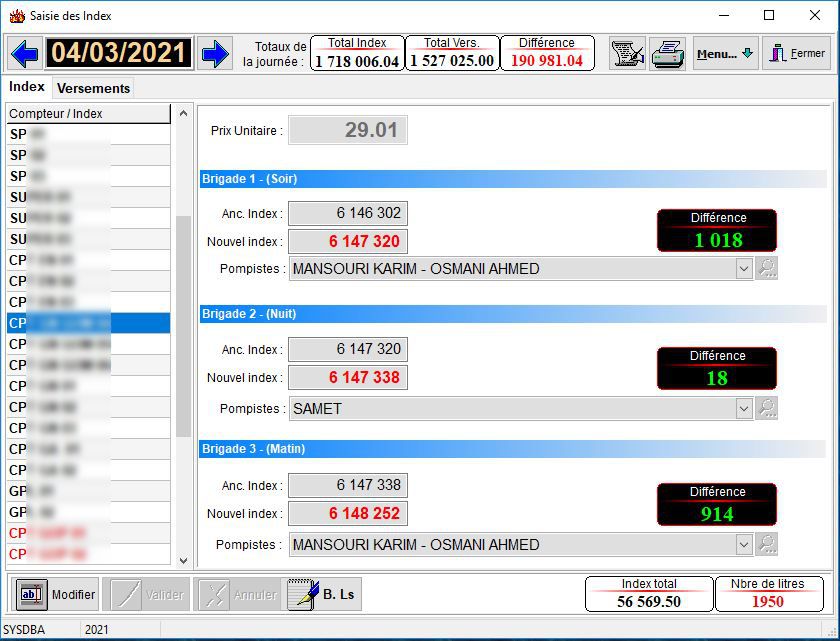This screenshot has width=840, height=641.
Task: Click the top Différence value 190 981.04
Action: 547,61
